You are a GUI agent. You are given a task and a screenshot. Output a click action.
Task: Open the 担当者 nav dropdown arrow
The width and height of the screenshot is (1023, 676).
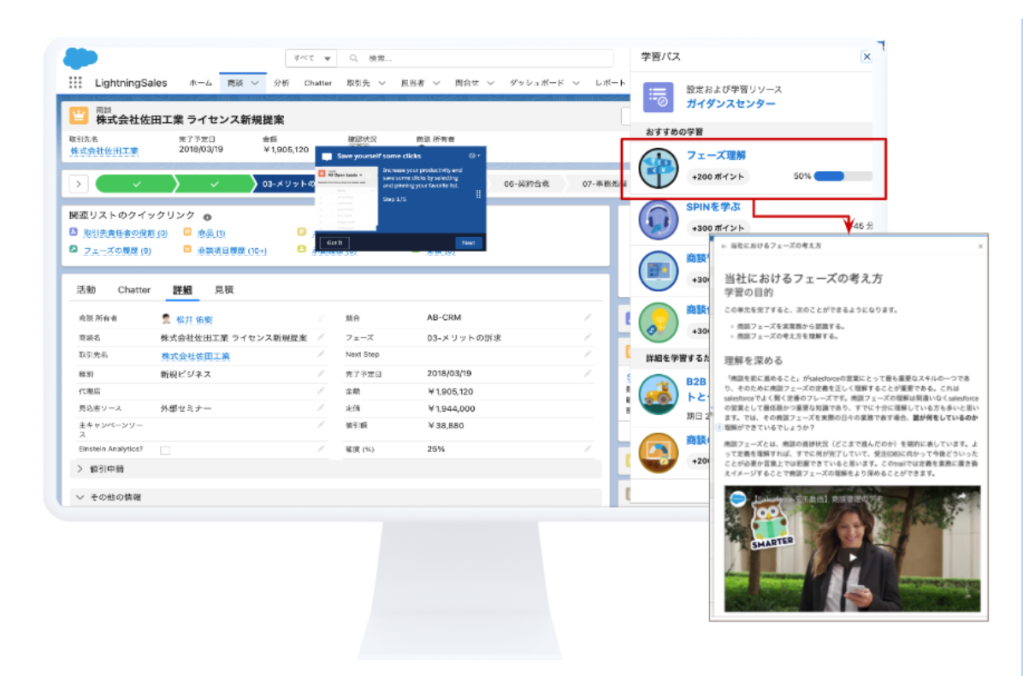click(436, 83)
